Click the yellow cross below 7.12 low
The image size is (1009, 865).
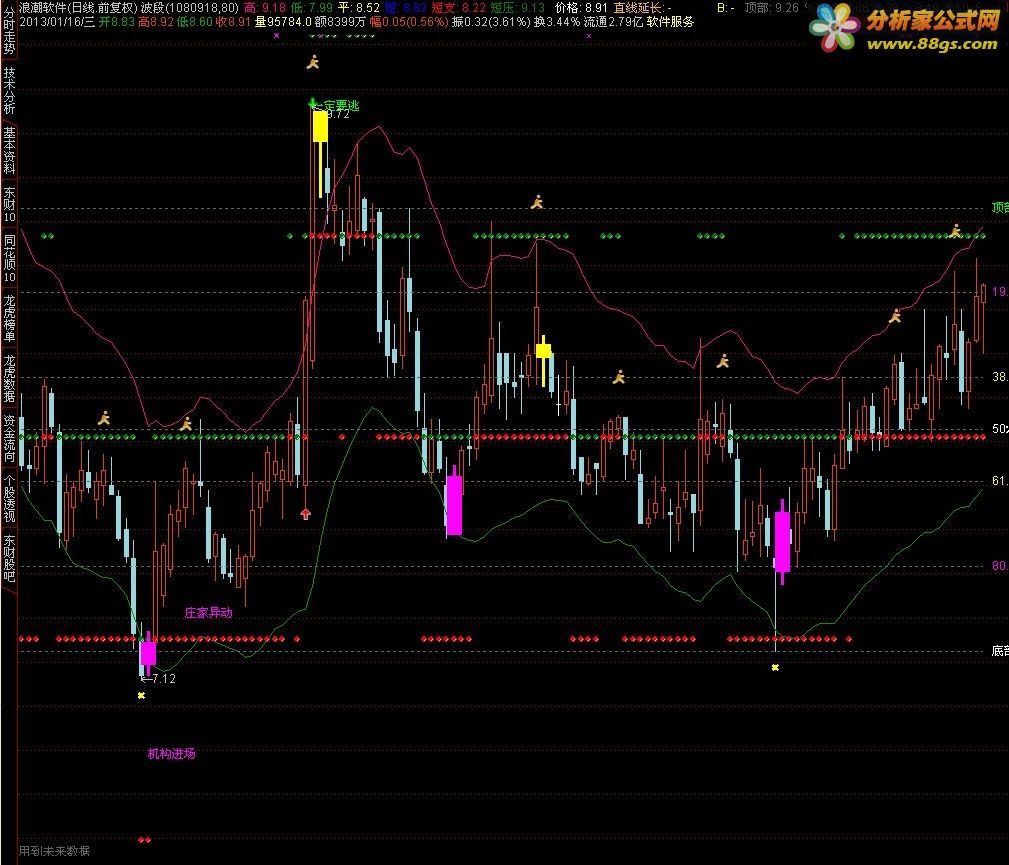[141, 695]
